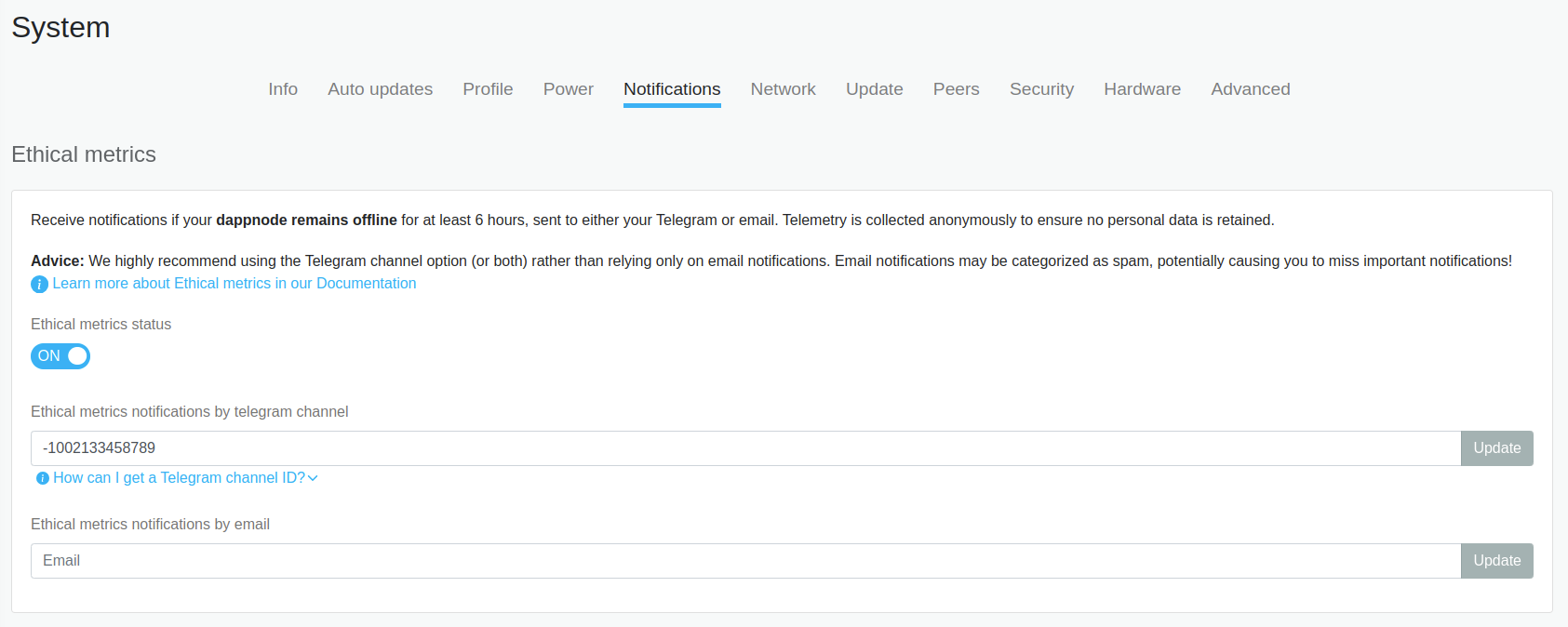Open the Power tab

point(568,89)
